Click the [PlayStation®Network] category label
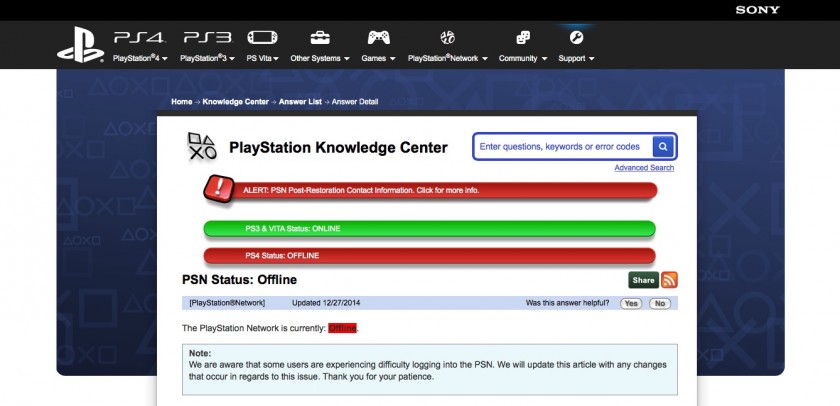Viewport: 840px width, 406px height. [x=227, y=303]
